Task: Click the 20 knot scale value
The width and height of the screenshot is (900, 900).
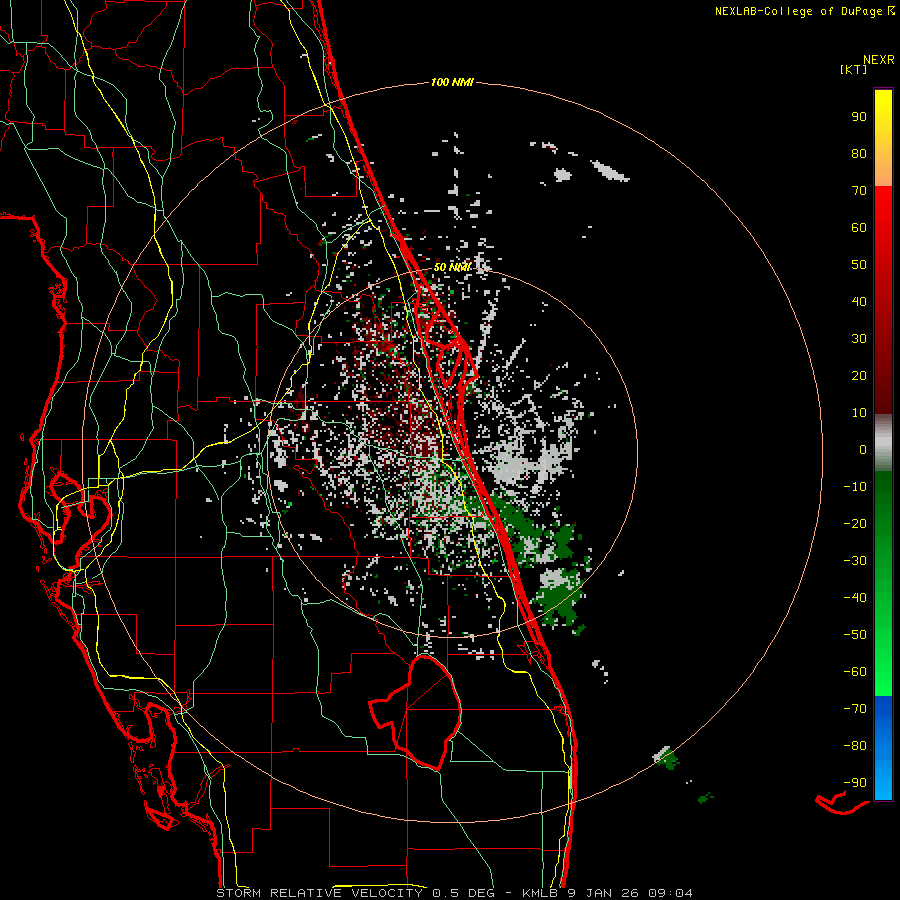Action: [x=859, y=375]
